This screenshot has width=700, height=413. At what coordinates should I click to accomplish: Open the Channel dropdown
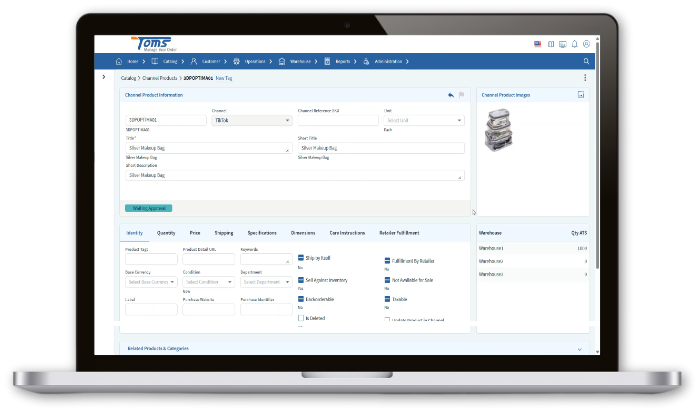click(251, 120)
